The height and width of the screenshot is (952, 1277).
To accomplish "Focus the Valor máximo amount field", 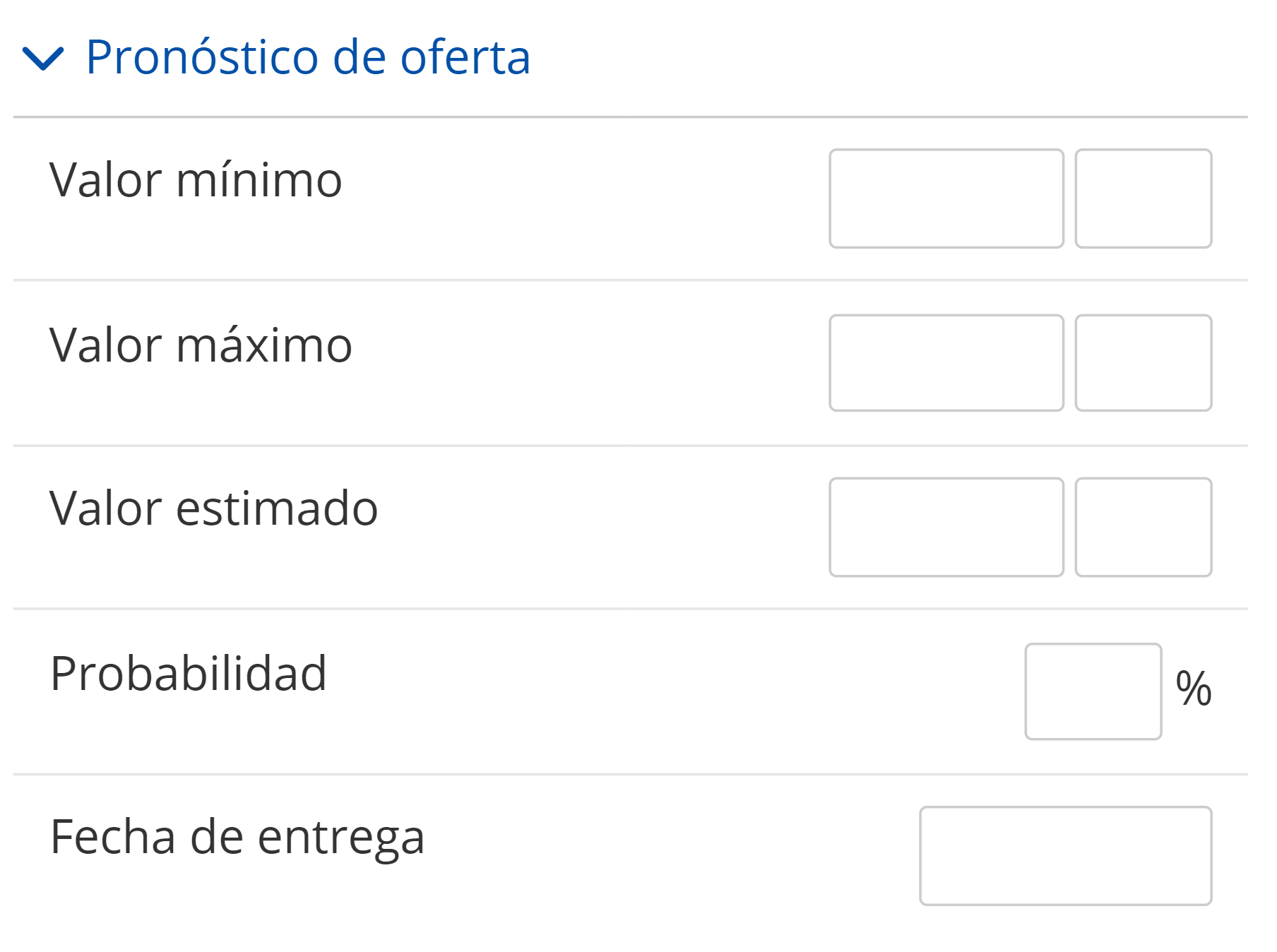I will point(946,363).
